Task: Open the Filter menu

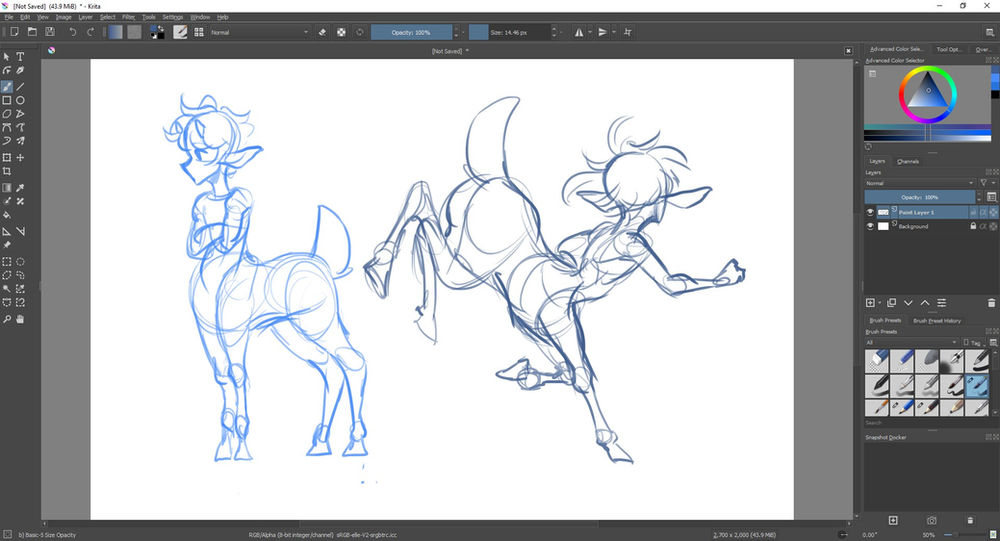Action: (x=129, y=17)
